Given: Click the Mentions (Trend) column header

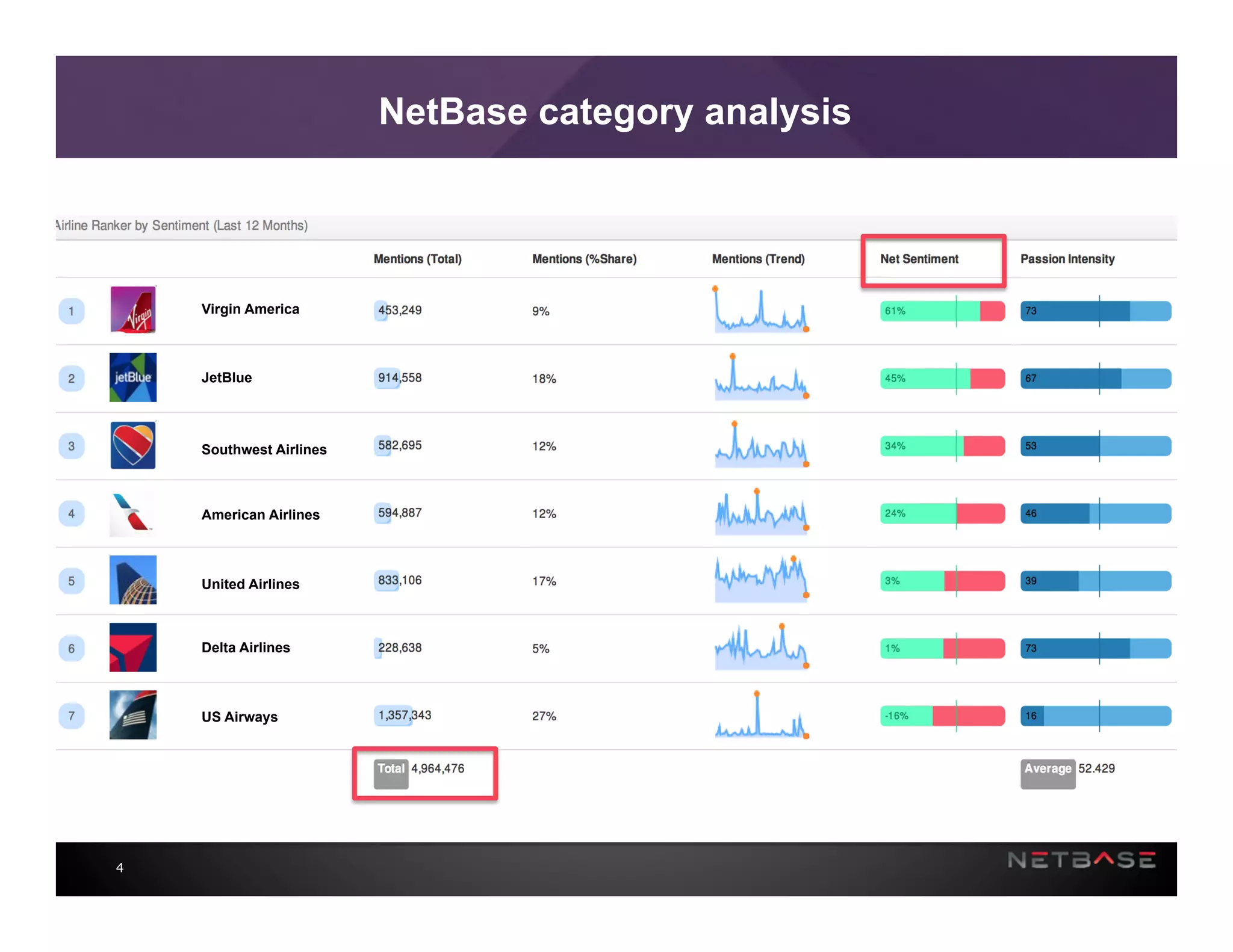Looking at the screenshot, I should pos(759,259).
